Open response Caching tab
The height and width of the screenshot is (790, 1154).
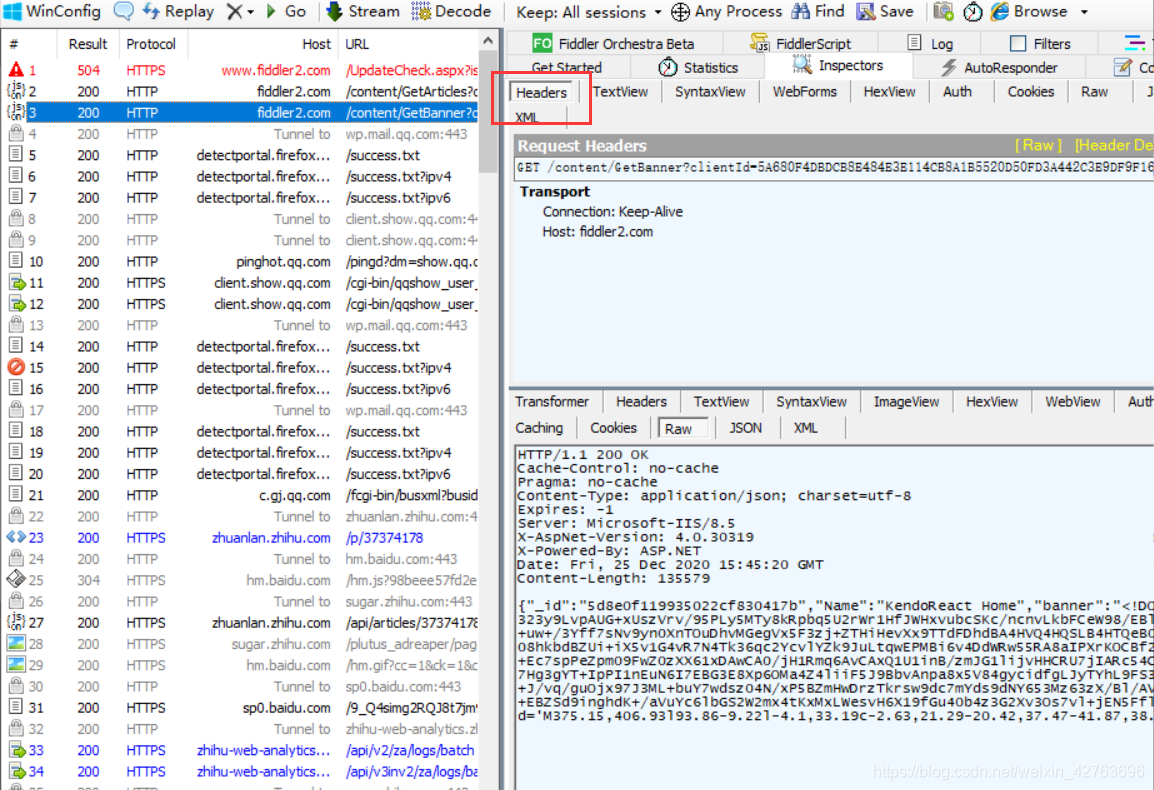pyautogui.click(x=539, y=428)
